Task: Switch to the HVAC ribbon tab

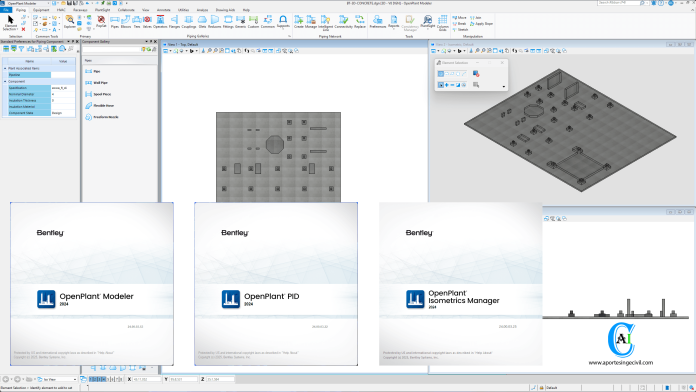Action: pyautogui.click(x=61, y=10)
